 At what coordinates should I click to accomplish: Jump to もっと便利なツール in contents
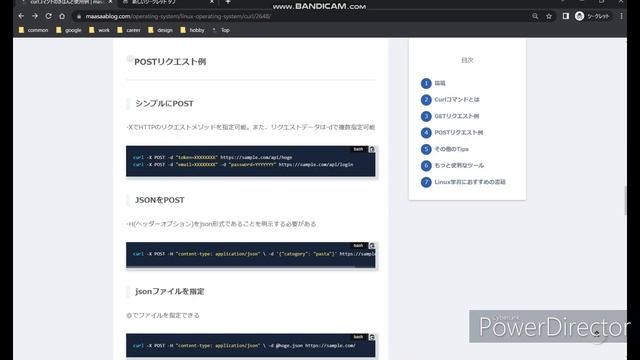(x=452, y=166)
